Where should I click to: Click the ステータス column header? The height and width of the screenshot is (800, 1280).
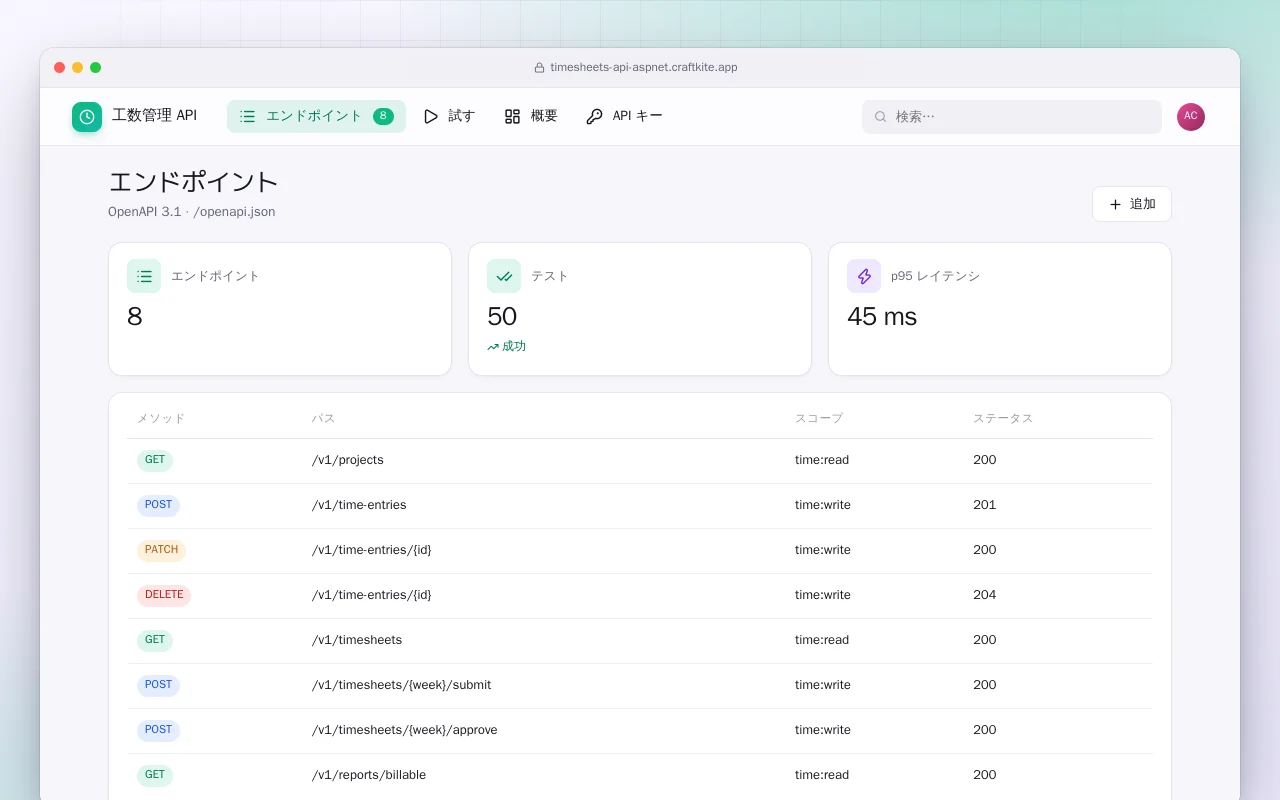coord(1003,419)
